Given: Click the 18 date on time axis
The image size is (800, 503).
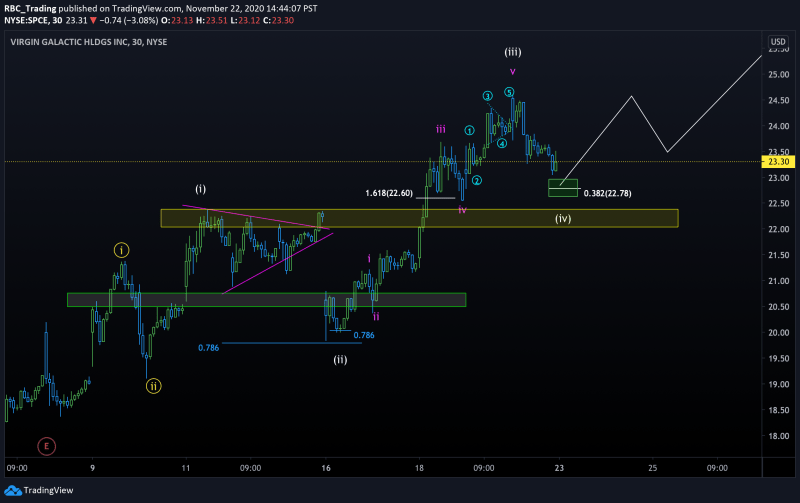Looking at the screenshot, I should click(x=419, y=468).
